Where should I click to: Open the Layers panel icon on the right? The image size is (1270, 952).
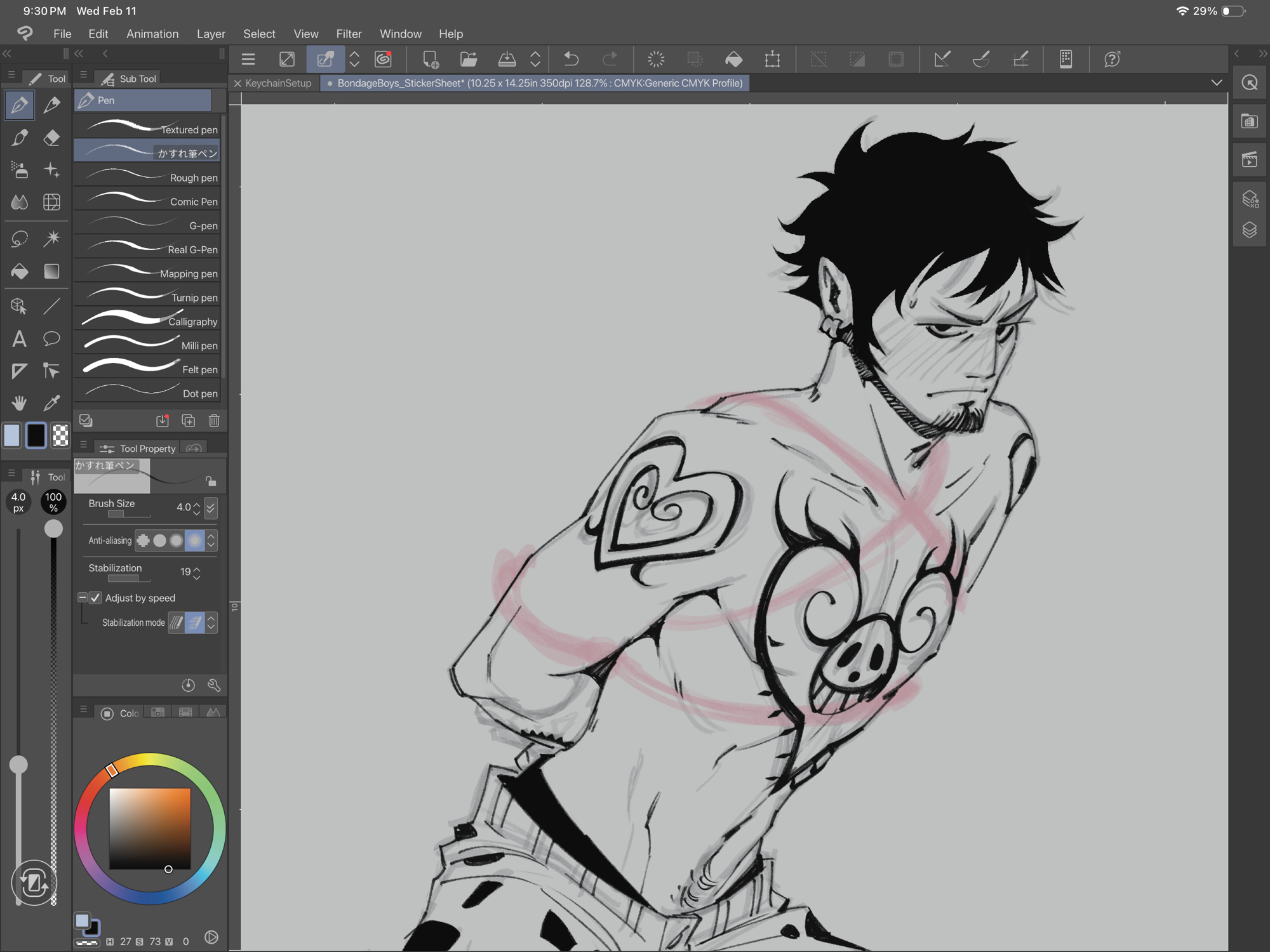tap(1250, 230)
